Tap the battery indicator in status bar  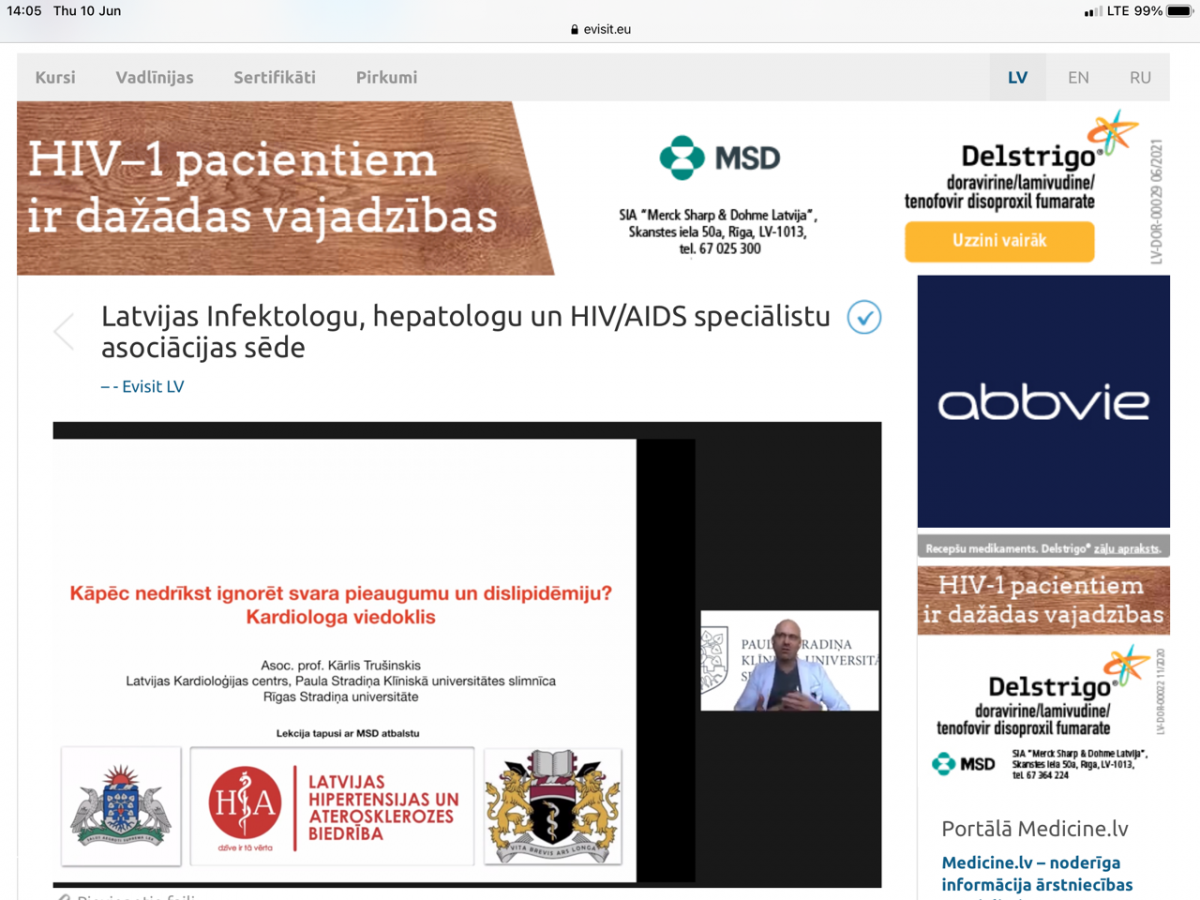click(1179, 11)
